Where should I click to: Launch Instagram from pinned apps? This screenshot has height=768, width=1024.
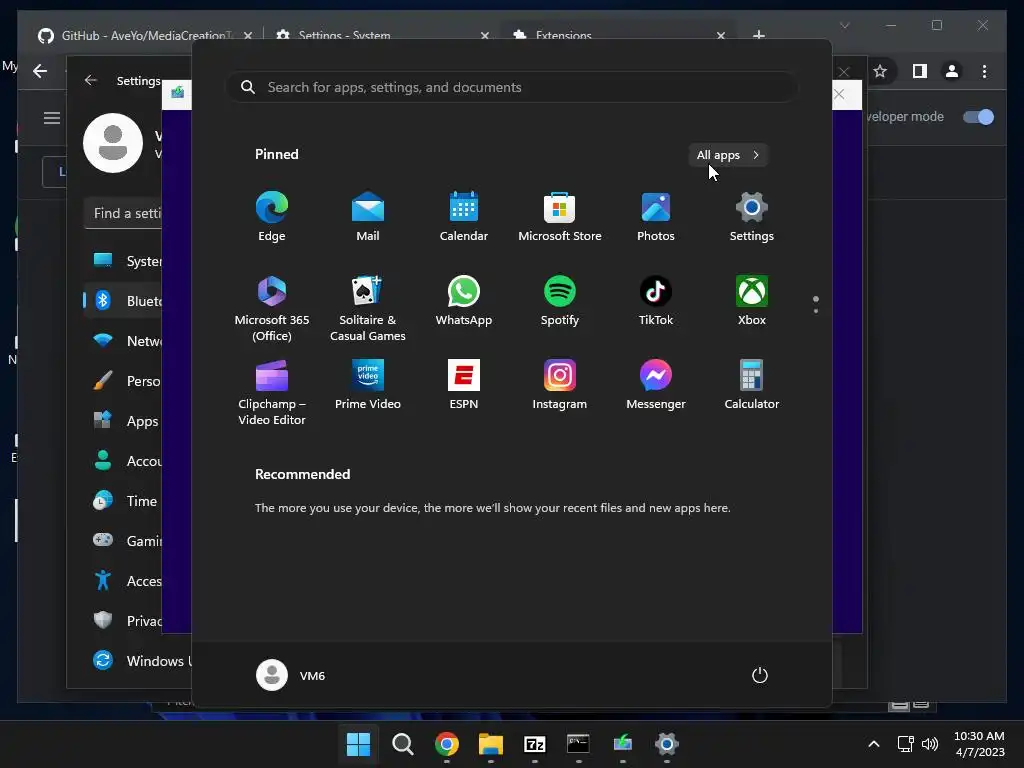tap(560, 385)
